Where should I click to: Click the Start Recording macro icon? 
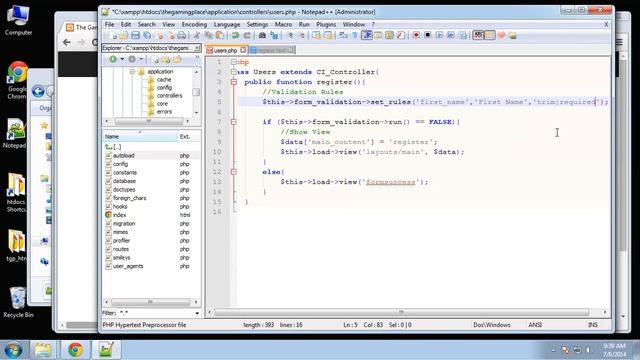pos(416,36)
